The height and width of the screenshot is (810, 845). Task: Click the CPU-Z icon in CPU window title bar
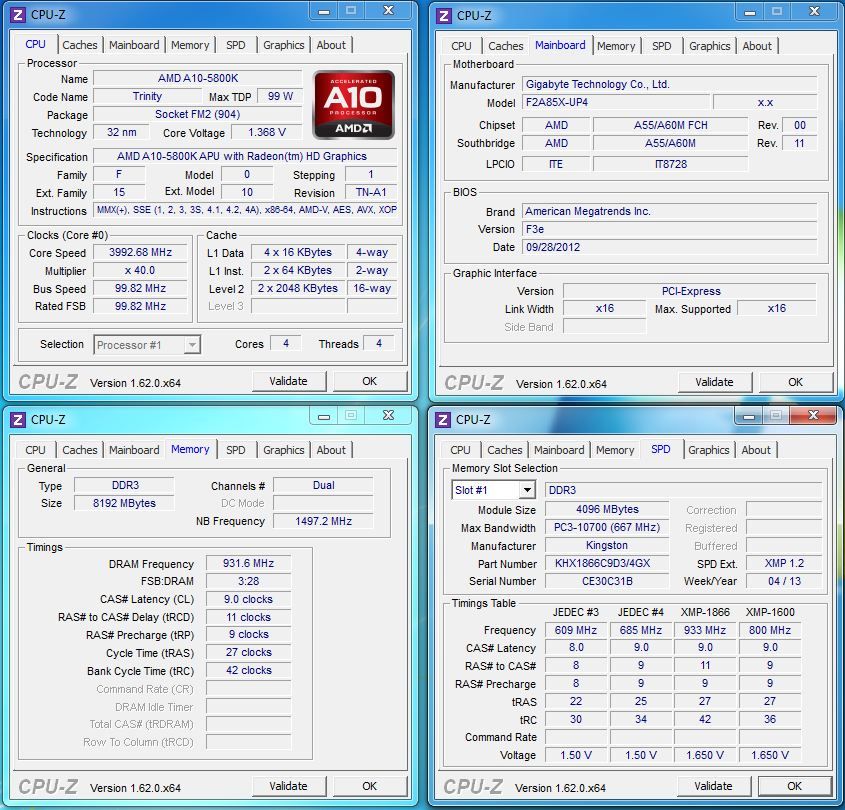(x=18, y=15)
